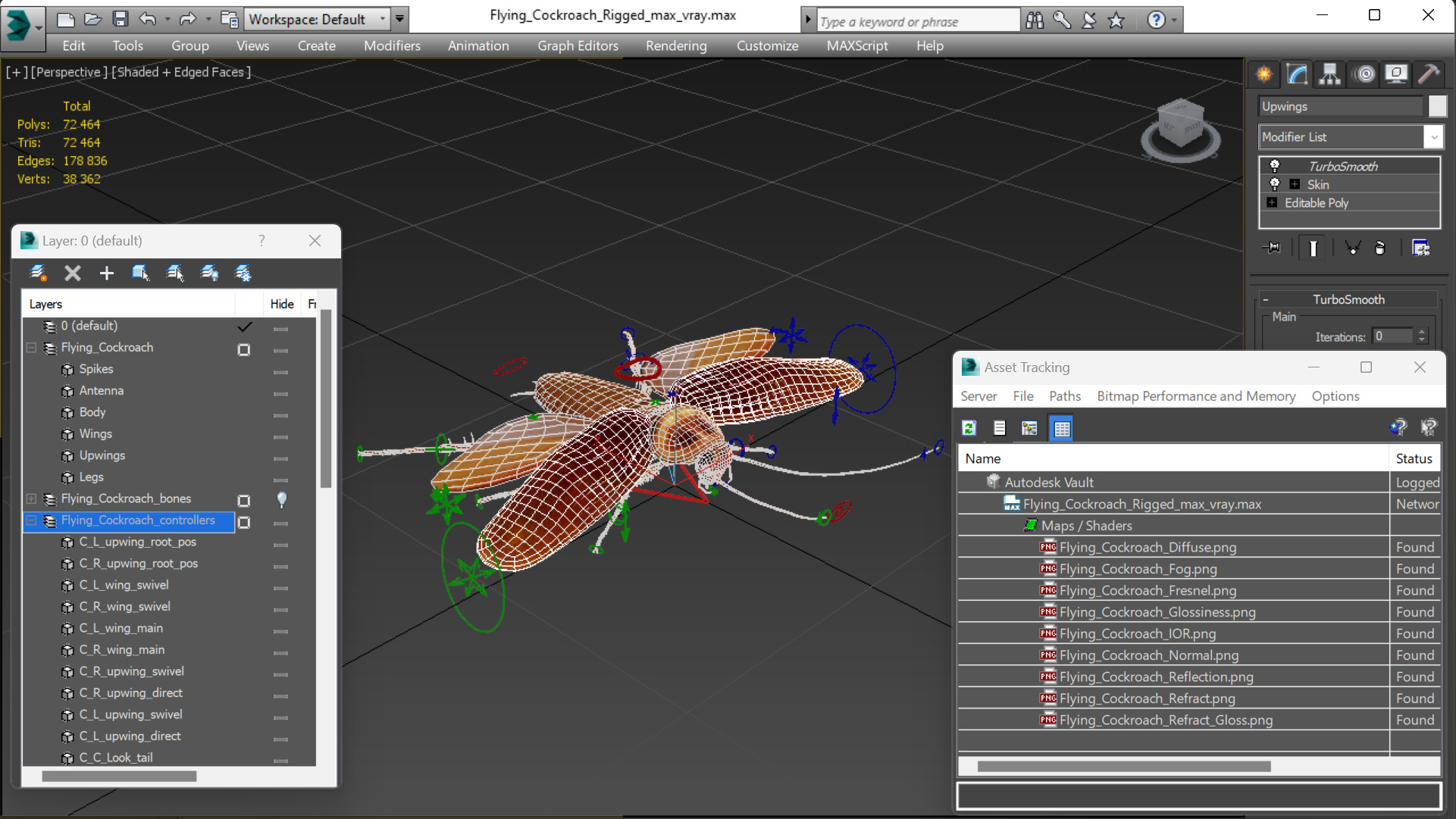The image size is (1456, 819).
Task: Open the Rendering menu
Action: (x=676, y=45)
